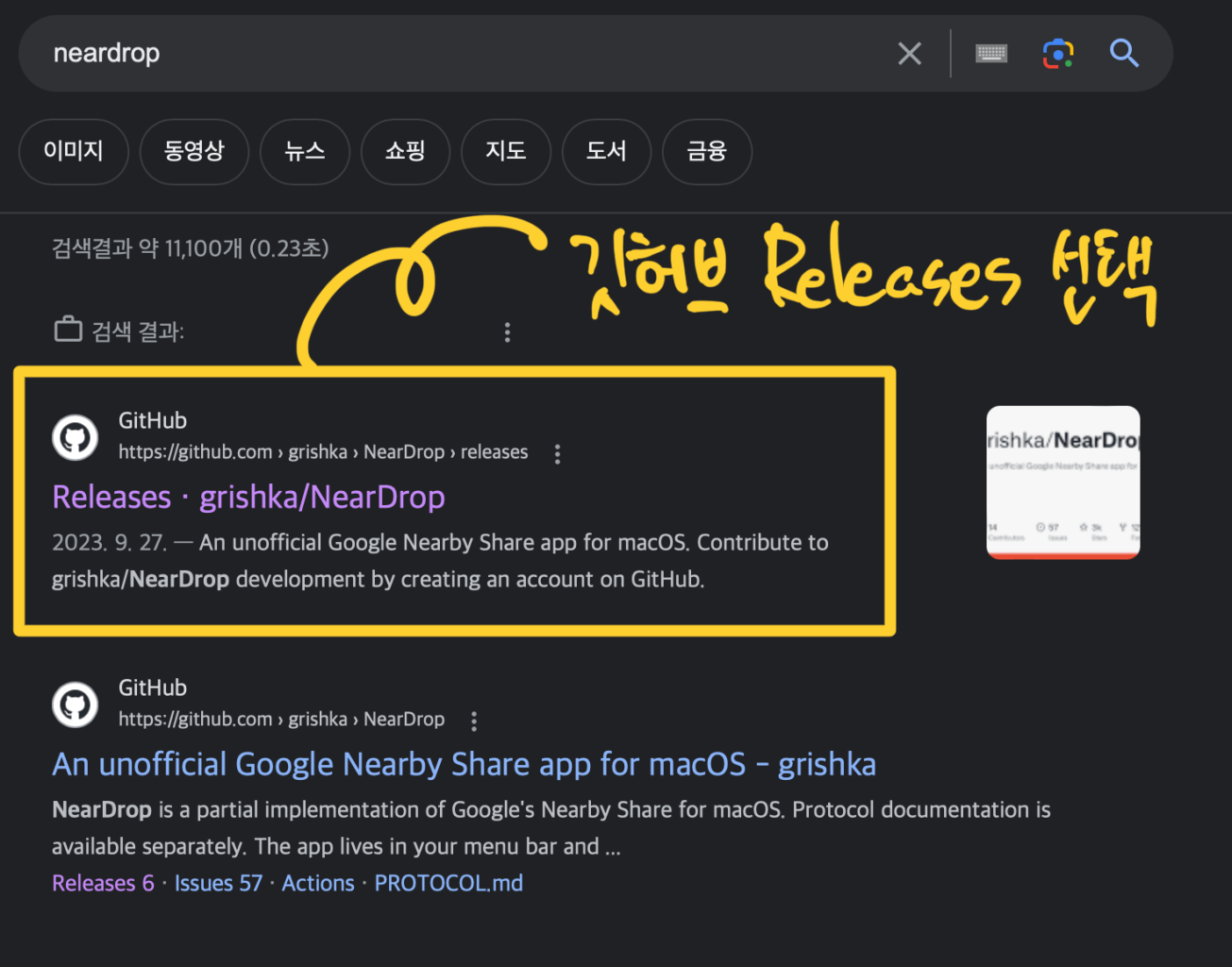This screenshot has height=967, width=1232.
Task: Open three-dot menu next to 검색 결과 label
Action: coord(507,332)
